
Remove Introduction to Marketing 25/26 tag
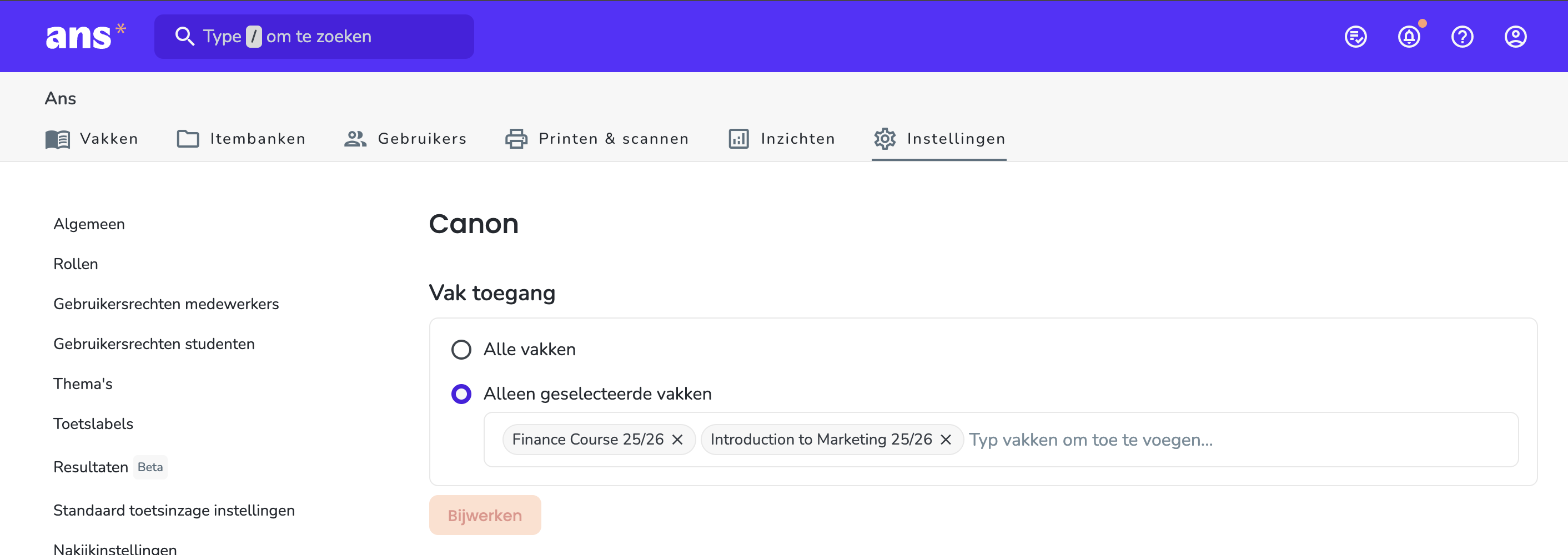coord(946,440)
